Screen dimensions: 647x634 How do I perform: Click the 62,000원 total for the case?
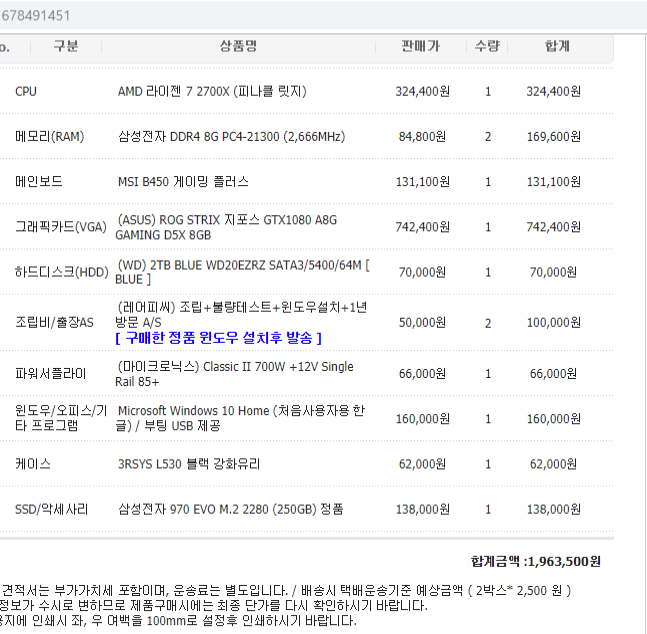coord(554,464)
